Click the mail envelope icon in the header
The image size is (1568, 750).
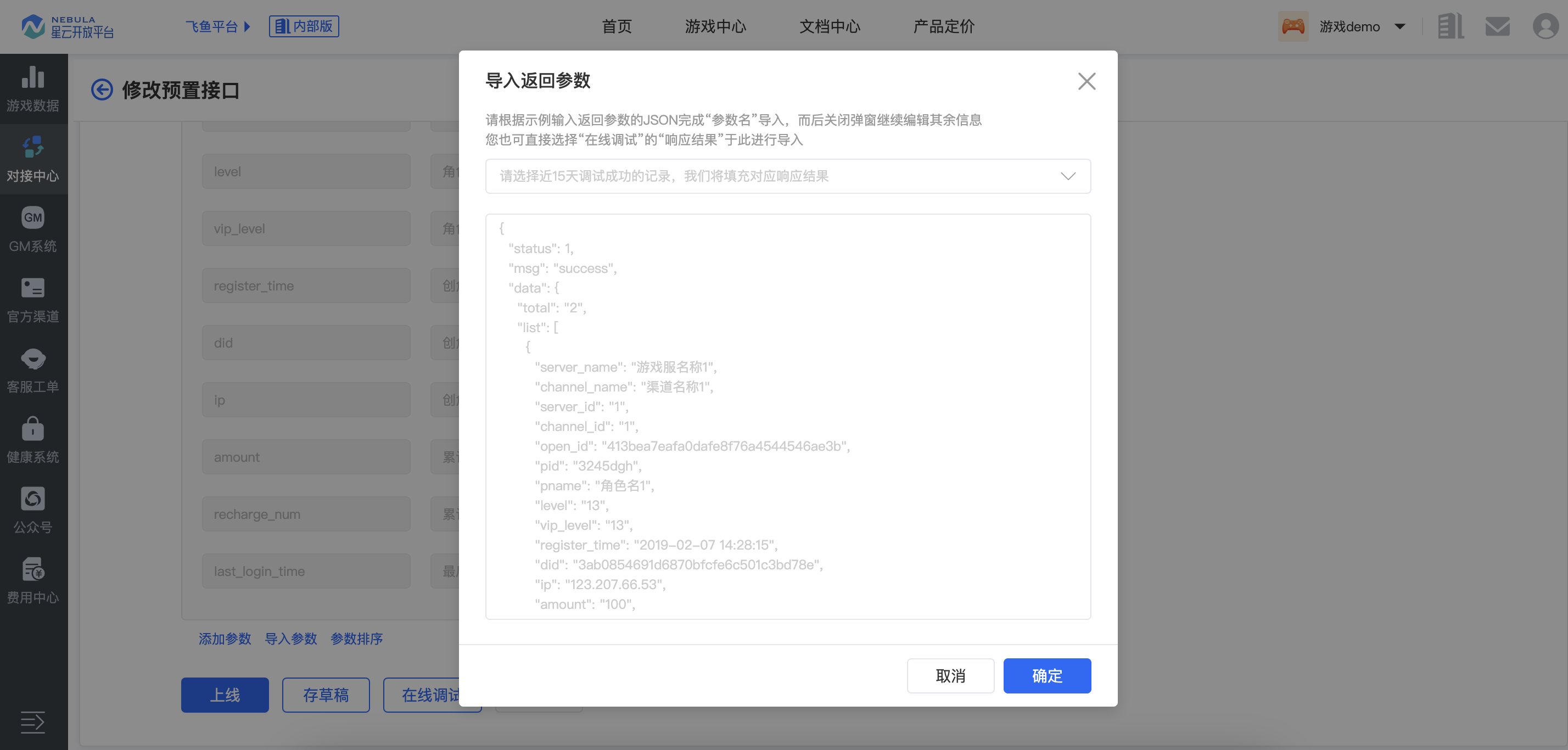[1497, 27]
